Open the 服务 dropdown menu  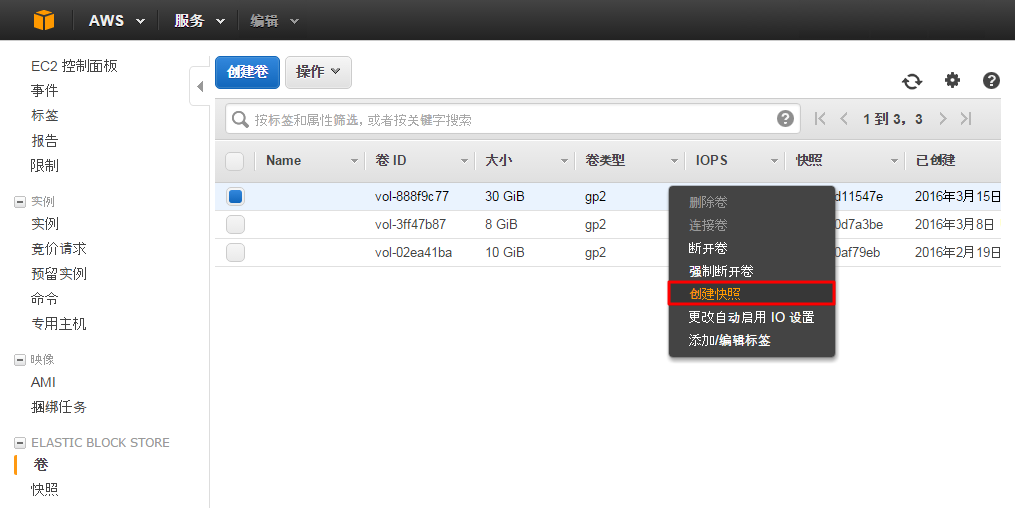pyautogui.click(x=199, y=21)
